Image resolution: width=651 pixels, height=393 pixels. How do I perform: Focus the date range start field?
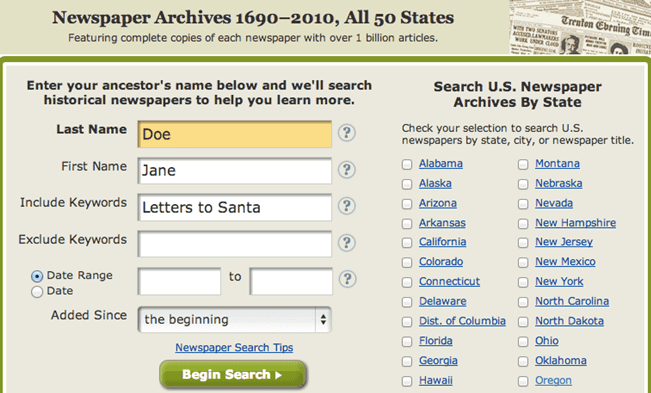click(179, 281)
